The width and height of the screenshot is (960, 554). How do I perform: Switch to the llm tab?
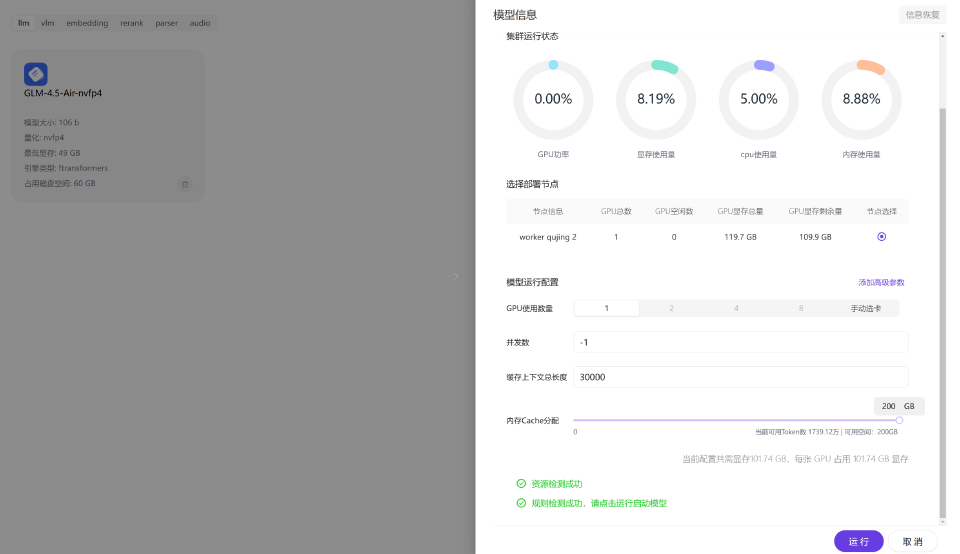pos(23,23)
